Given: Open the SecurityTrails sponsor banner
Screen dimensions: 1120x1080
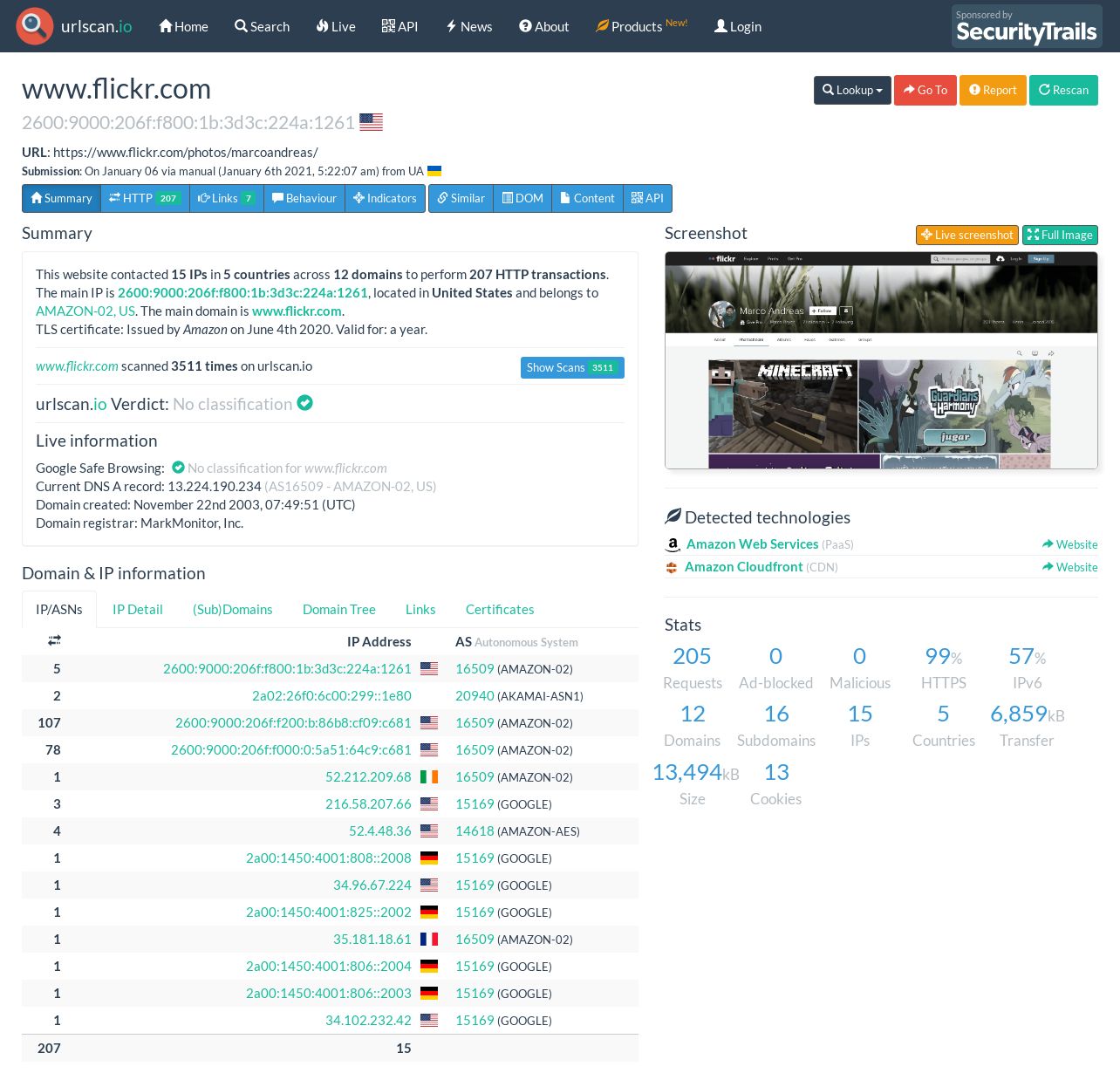Looking at the screenshot, I should pyautogui.click(x=1027, y=26).
